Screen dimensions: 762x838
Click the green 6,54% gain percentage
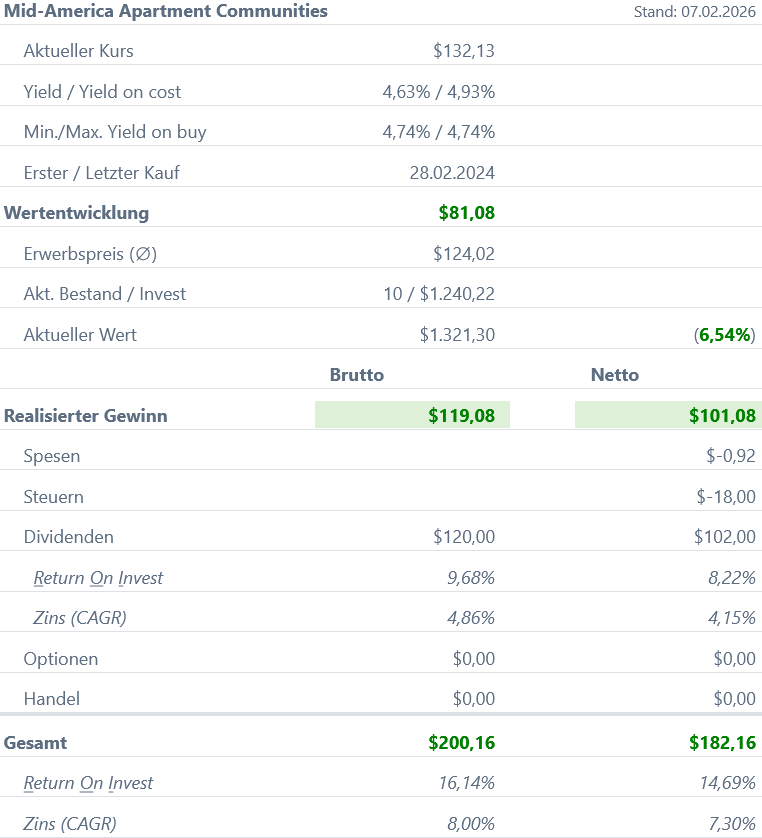725,335
